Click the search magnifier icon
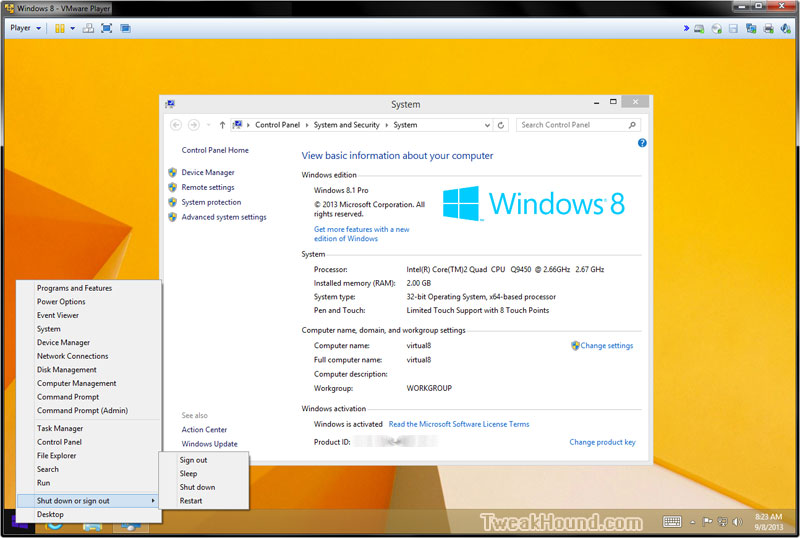The height and width of the screenshot is (538, 800). click(x=632, y=125)
